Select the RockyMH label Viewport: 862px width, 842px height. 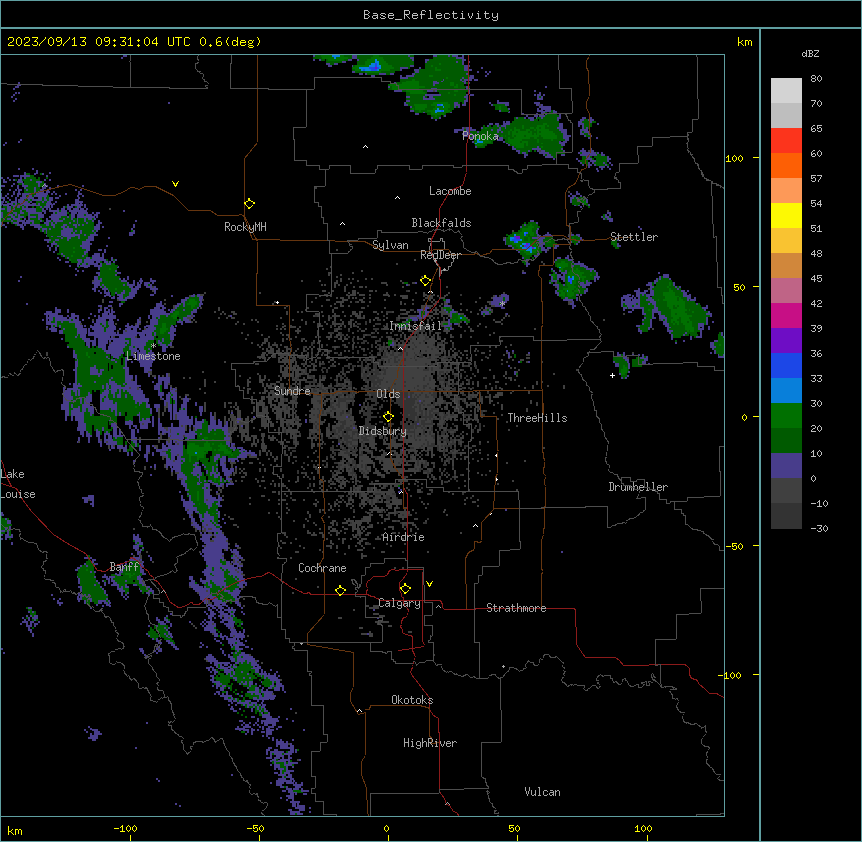[245, 227]
